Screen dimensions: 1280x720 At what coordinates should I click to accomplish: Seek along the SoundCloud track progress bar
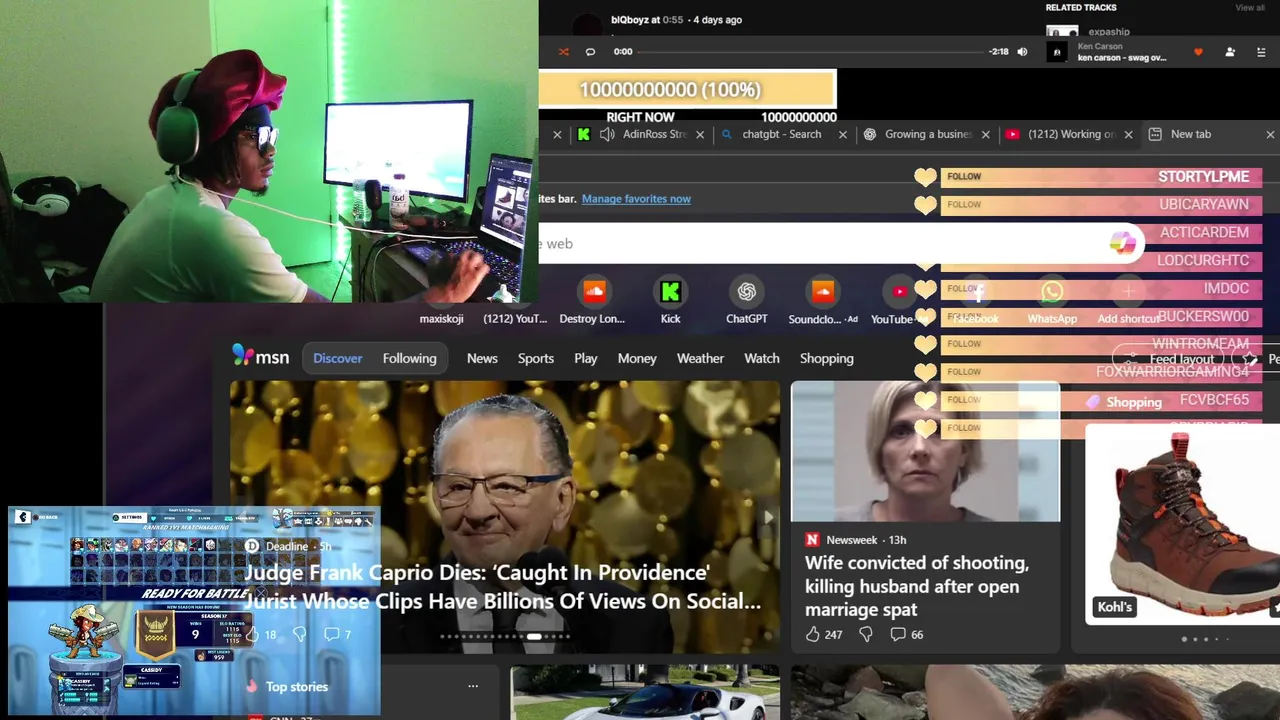[x=810, y=52]
